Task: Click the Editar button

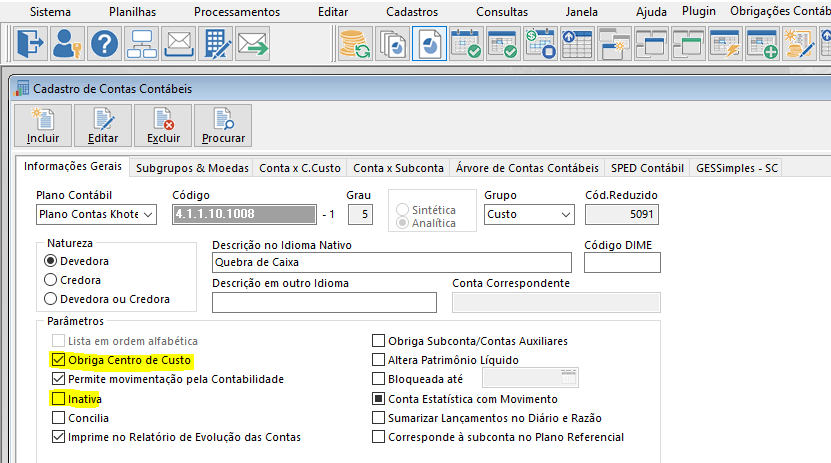Action: pyautogui.click(x=103, y=126)
